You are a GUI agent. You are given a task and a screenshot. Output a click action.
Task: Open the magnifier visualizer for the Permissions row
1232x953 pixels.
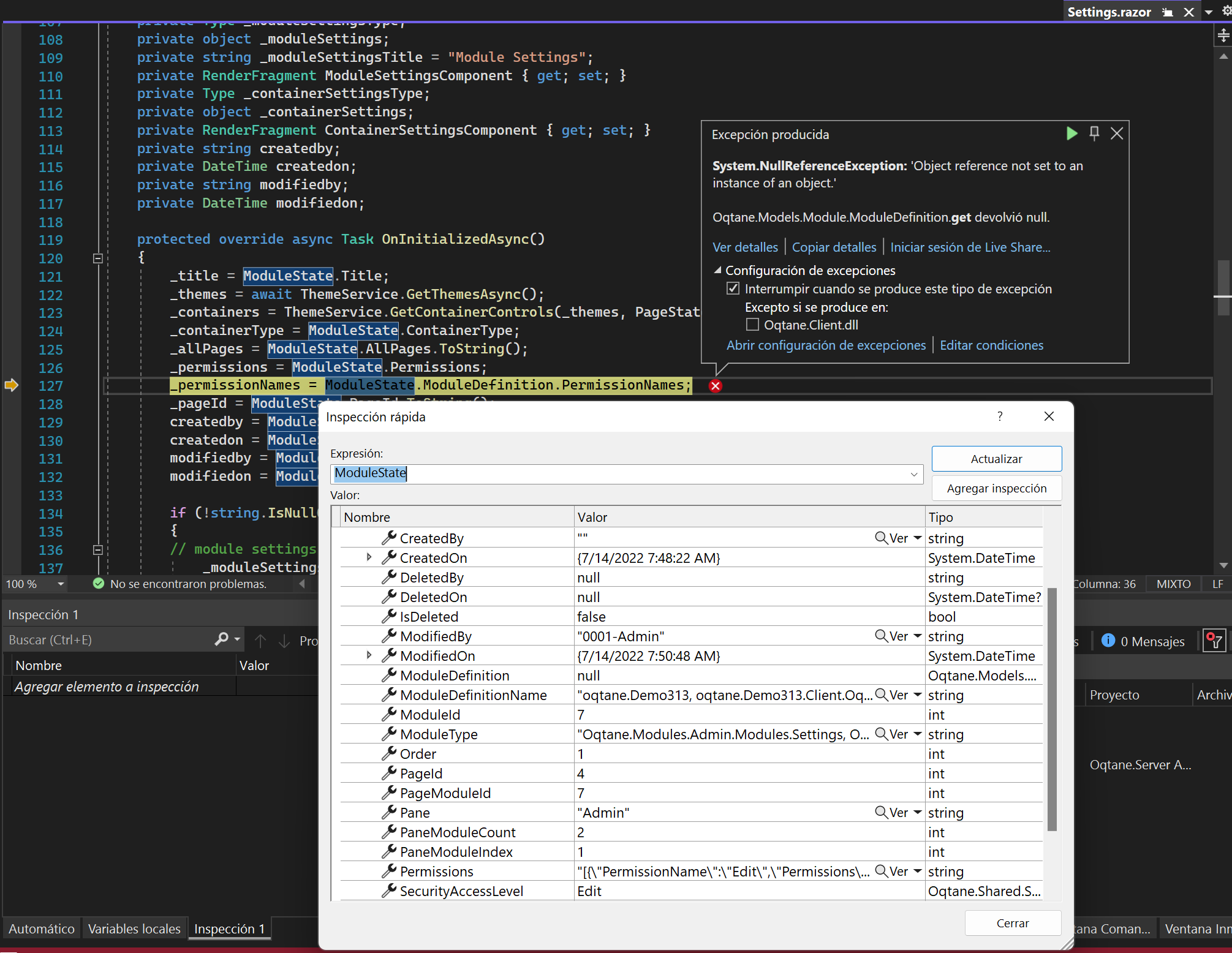point(881,871)
